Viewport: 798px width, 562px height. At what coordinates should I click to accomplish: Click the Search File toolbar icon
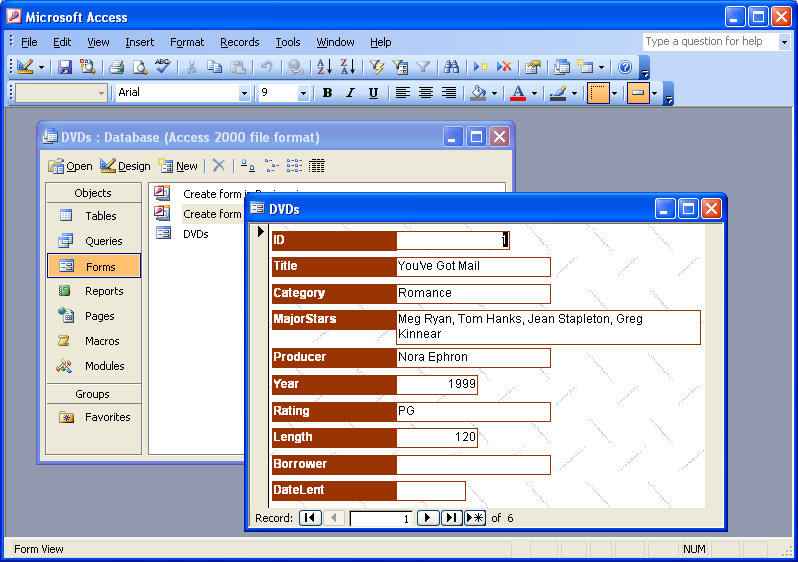88,67
